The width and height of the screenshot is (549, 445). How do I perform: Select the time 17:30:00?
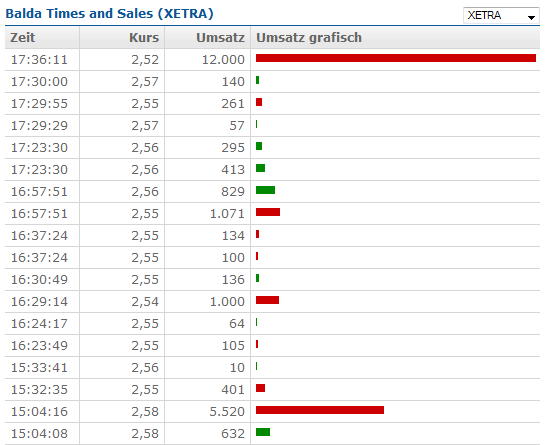pyautogui.click(x=39, y=82)
